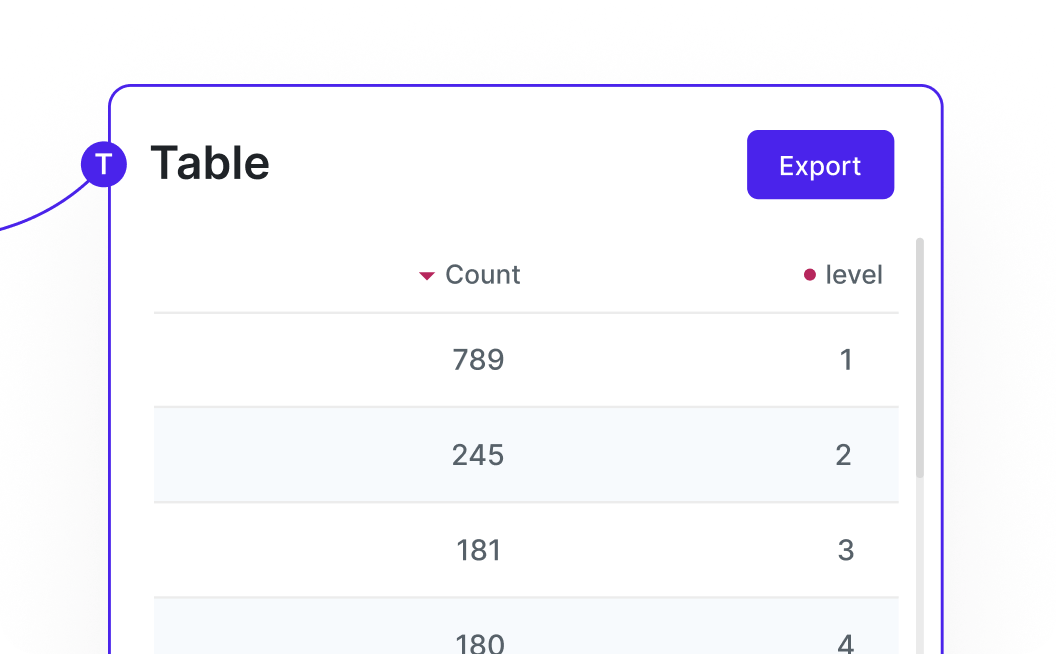Click the level cell with value 2

pos(843,455)
